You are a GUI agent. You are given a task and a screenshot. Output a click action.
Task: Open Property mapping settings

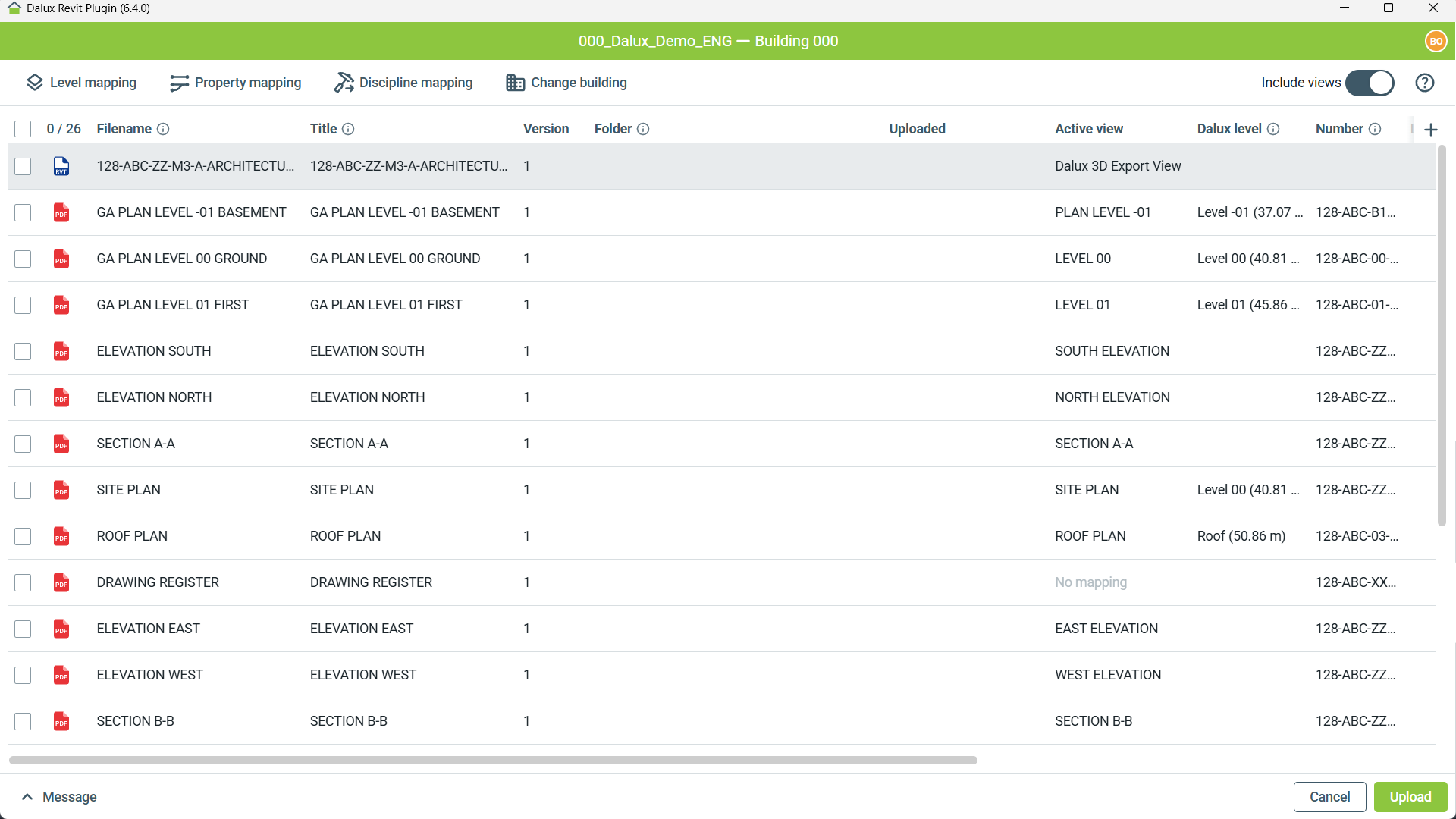(x=235, y=83)
